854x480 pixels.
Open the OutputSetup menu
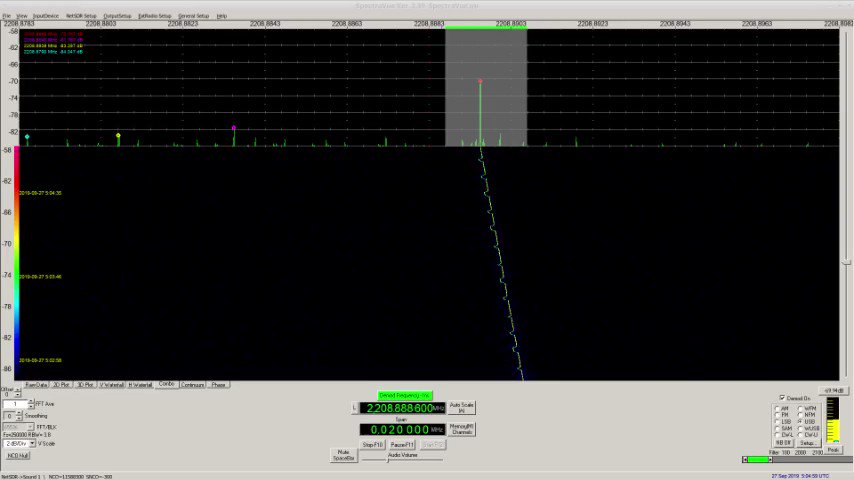click(x=117, y=16)
